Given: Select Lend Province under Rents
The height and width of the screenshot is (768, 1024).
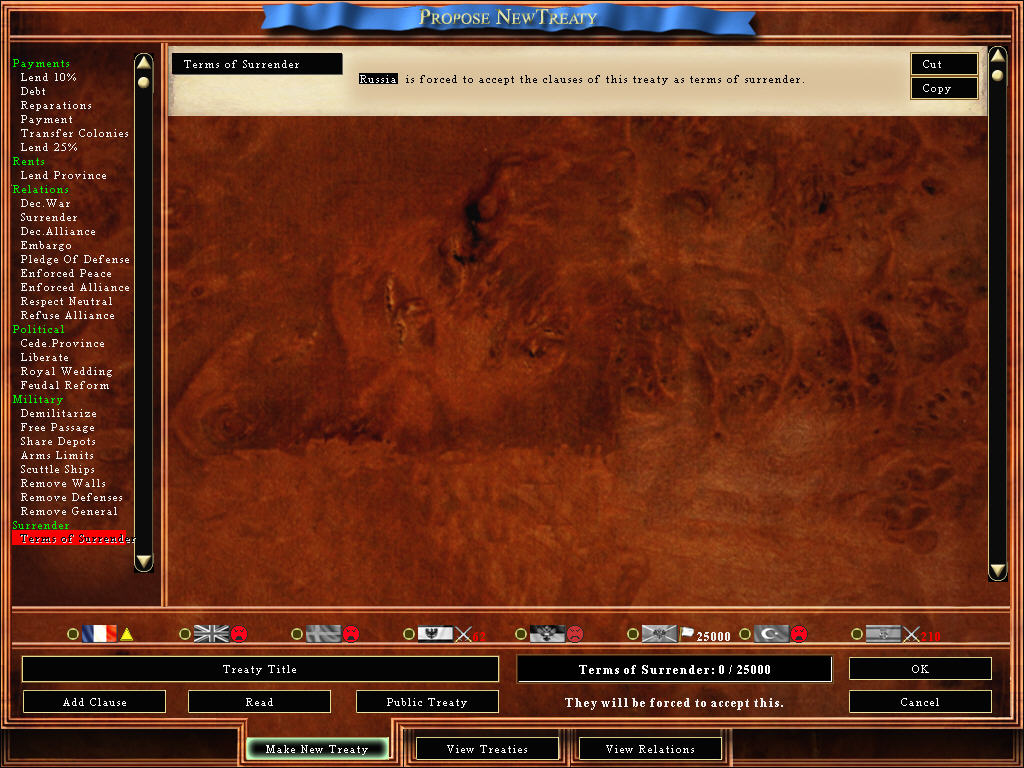Looking at the screenshot, I should [63, 175].
